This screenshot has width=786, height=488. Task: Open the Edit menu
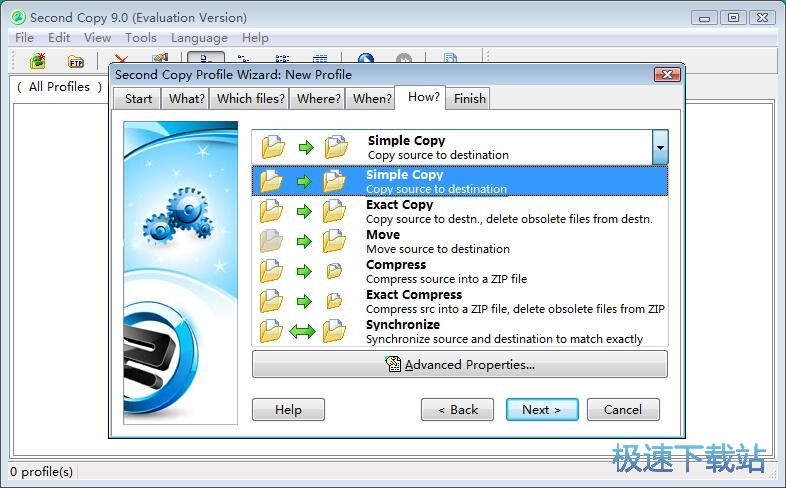(x=59, y=38)
